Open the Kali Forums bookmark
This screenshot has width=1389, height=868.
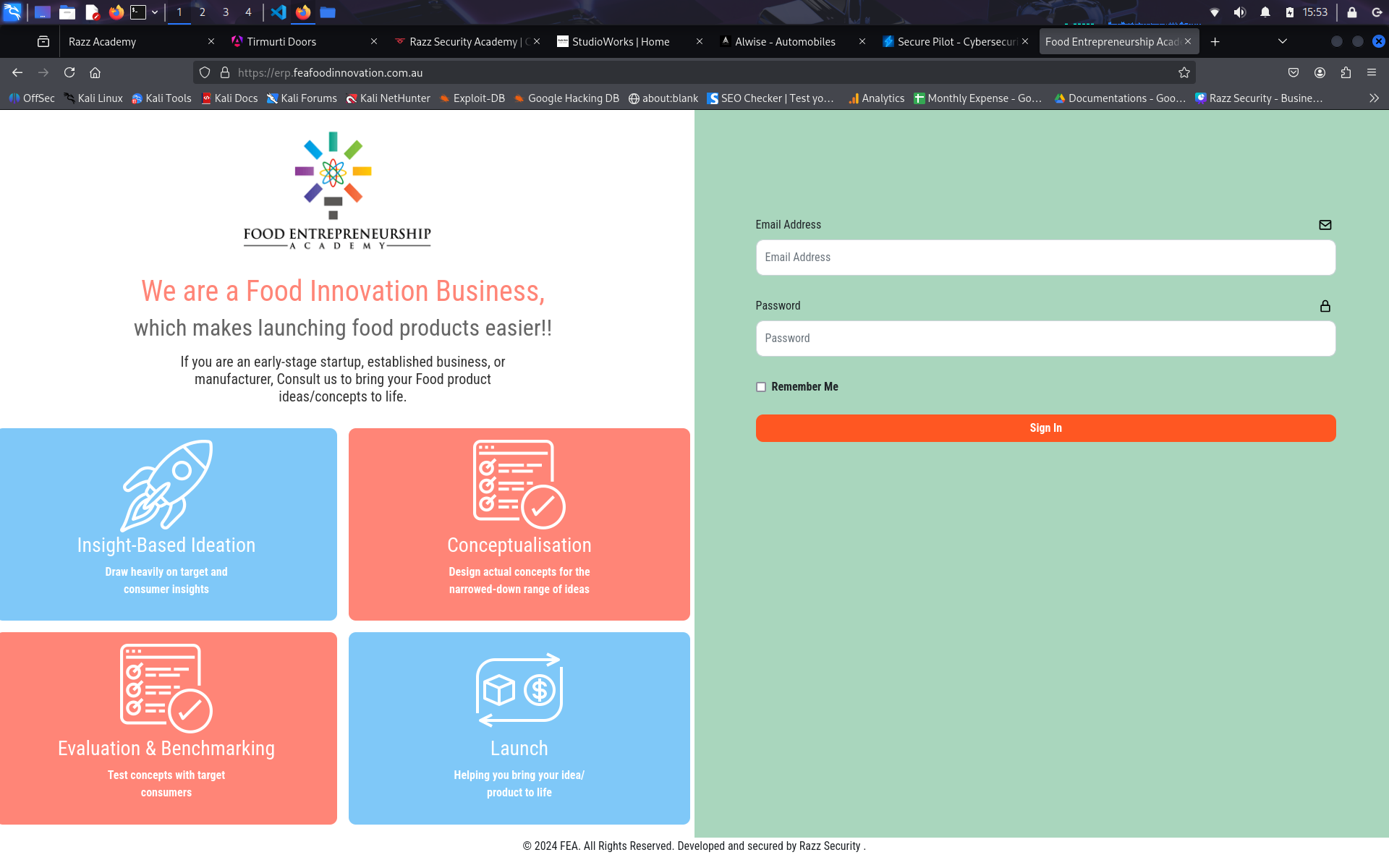point(302,98)
